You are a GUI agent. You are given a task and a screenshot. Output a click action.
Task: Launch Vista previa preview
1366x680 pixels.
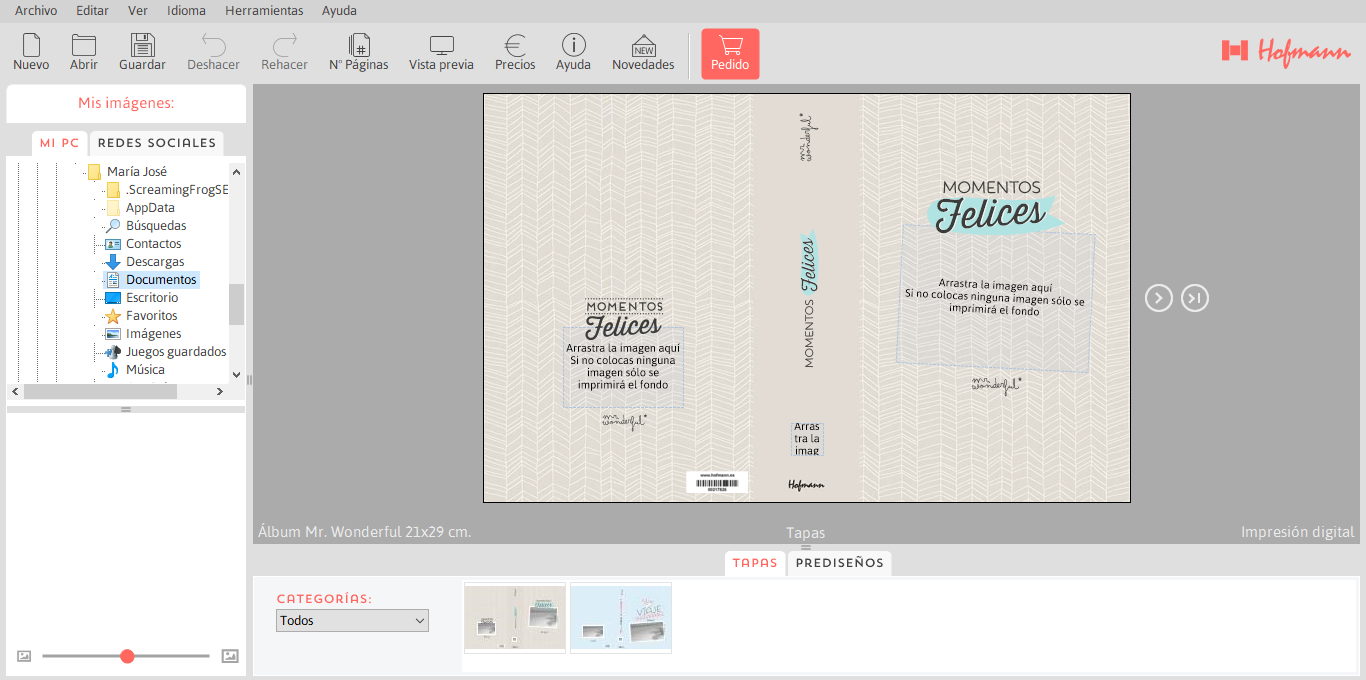[441, 52]
